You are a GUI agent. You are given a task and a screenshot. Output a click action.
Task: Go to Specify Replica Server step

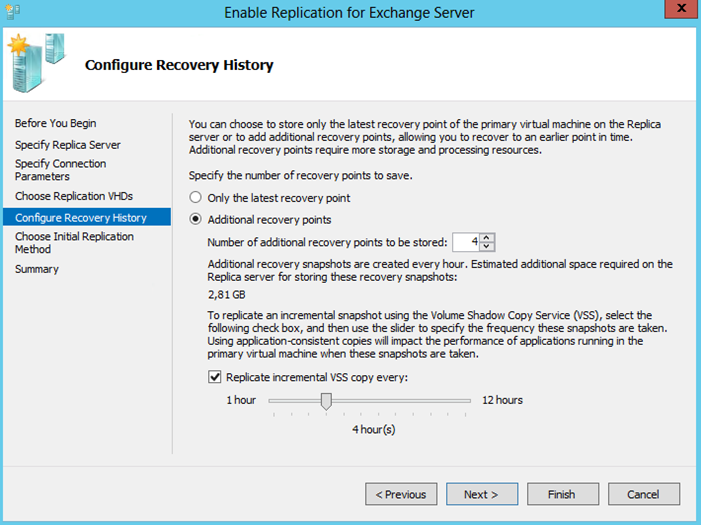[68, 145]
